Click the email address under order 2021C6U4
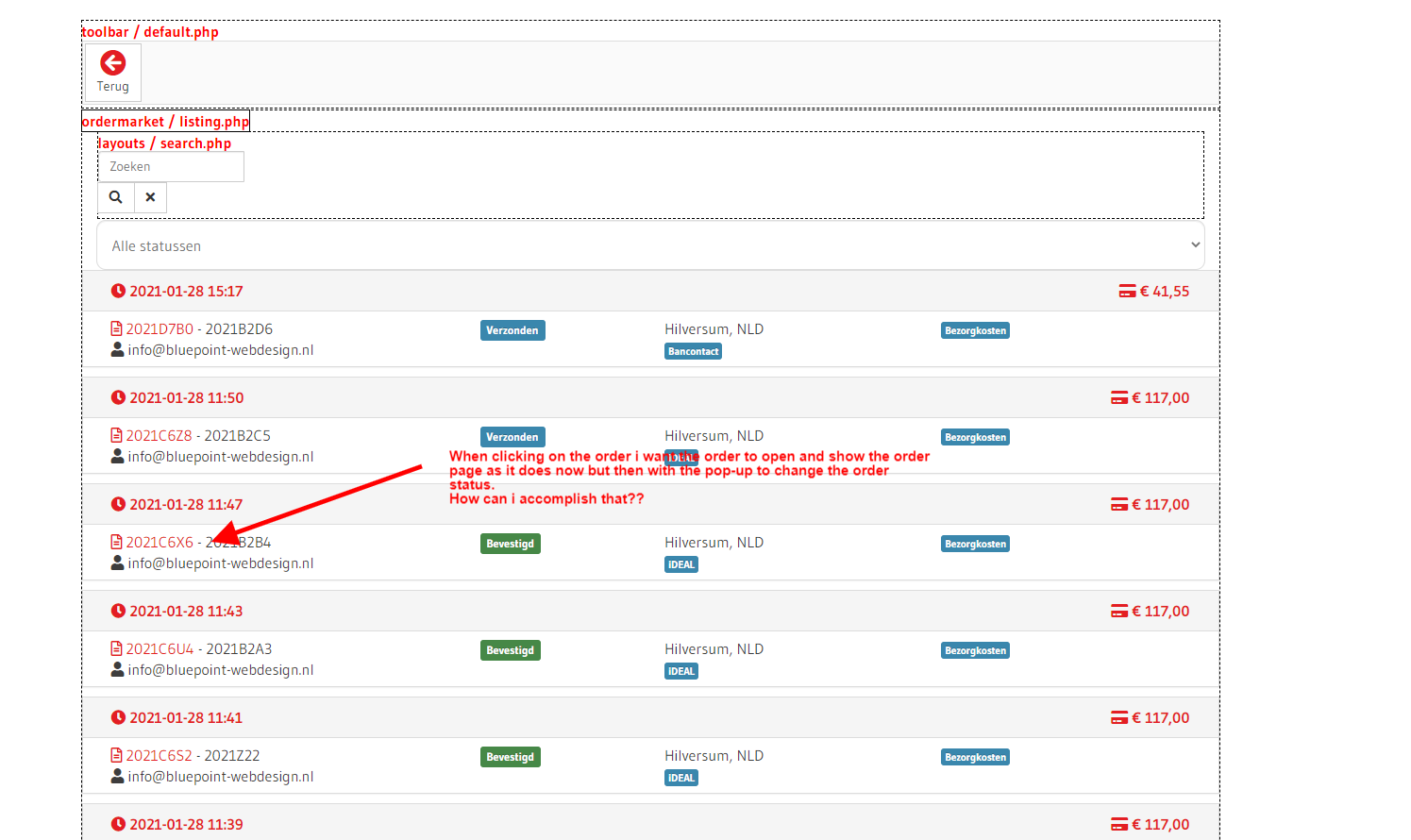 [x=221, y=669]
